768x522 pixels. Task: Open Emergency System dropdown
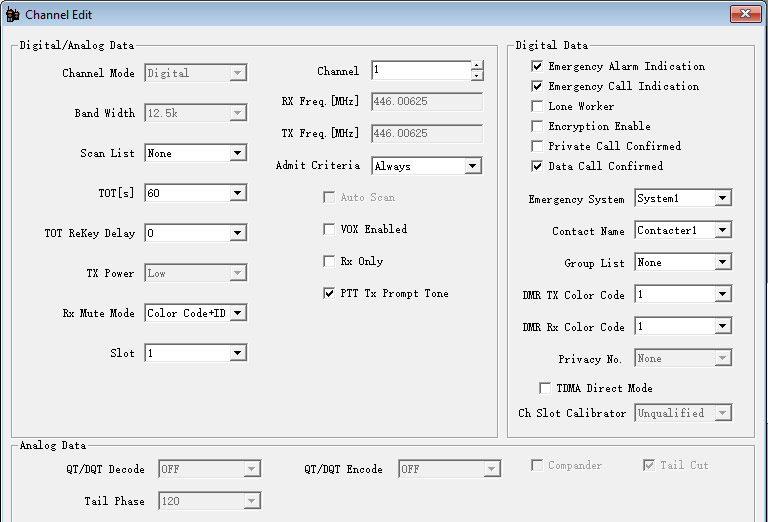[x=722, y=199]
